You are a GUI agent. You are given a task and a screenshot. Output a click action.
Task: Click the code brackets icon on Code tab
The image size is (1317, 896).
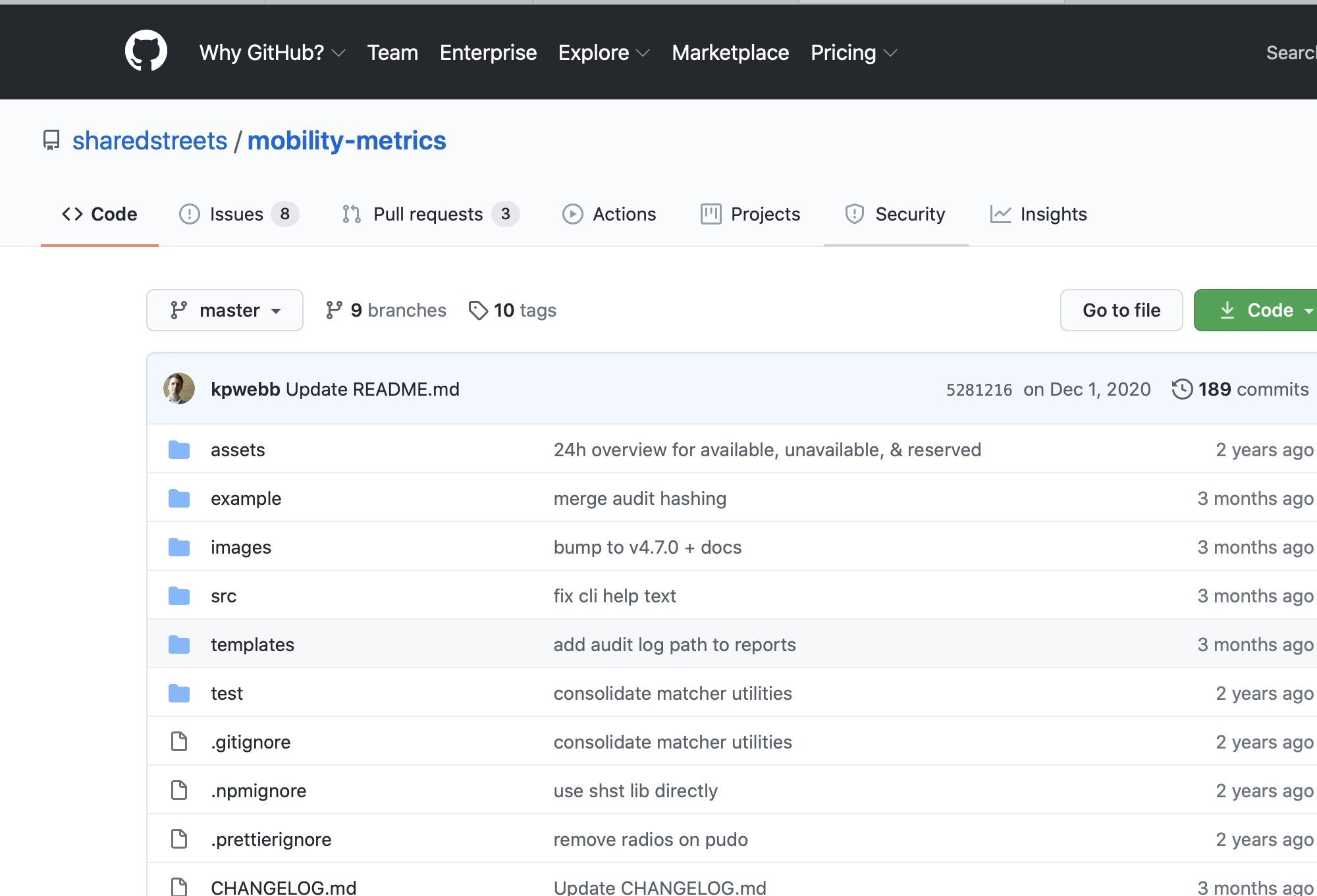click(72, 214)
